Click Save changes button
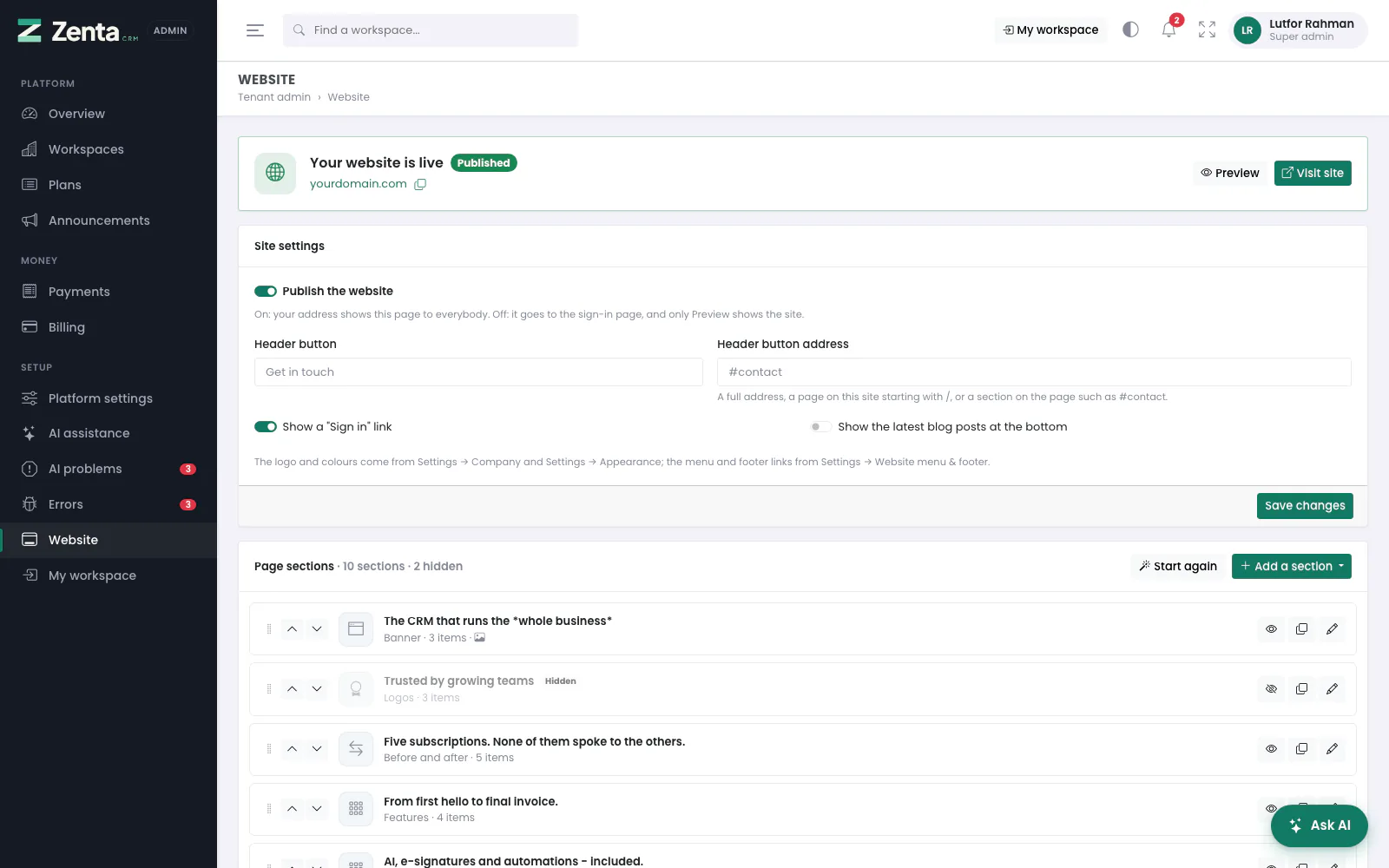This screenshot has width=1389, height=868. pyautogui.click(x=1305, y=506)
